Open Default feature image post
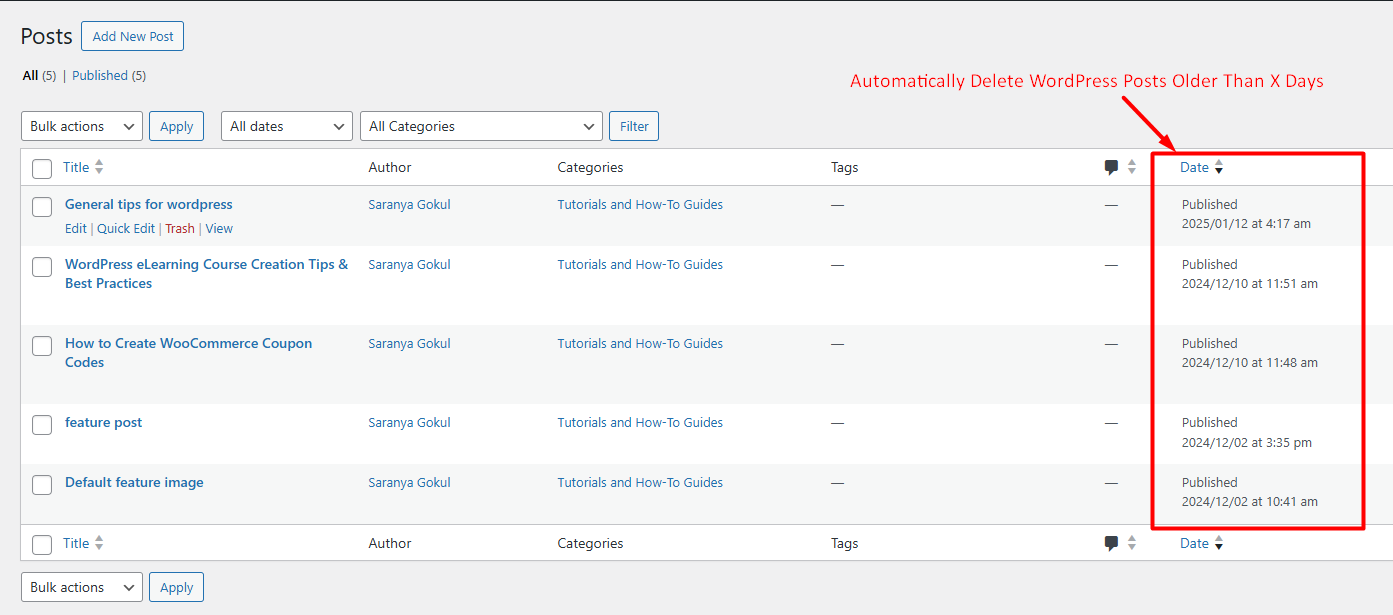 [x=134, y=482]
